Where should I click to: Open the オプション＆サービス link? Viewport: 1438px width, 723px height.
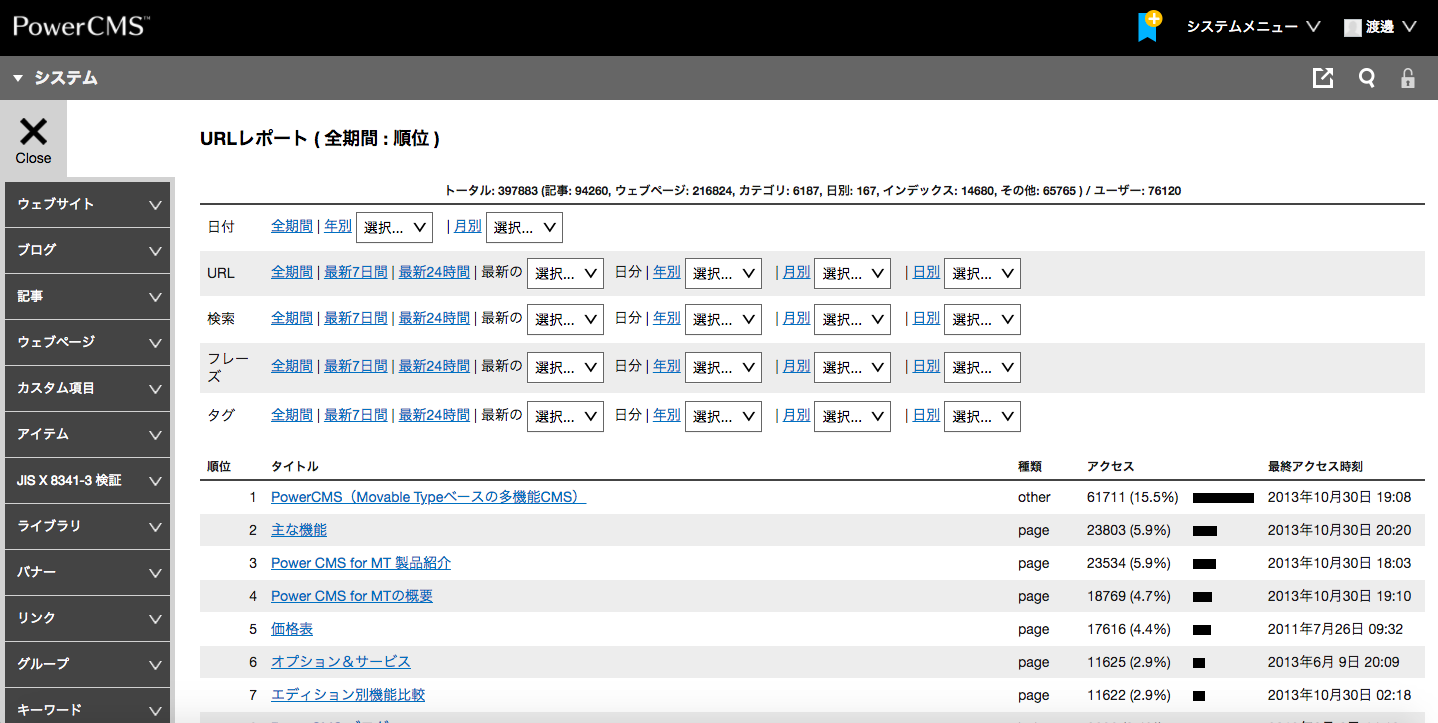click(341, 661)
